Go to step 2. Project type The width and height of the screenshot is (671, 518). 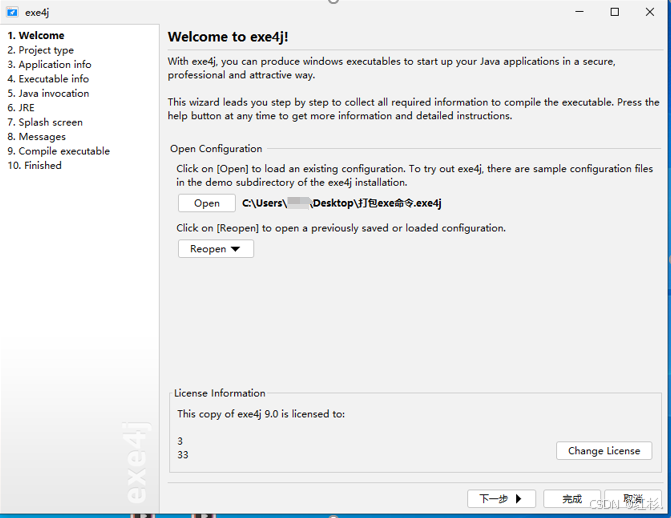pyautogui.click(x=41, y=50)
